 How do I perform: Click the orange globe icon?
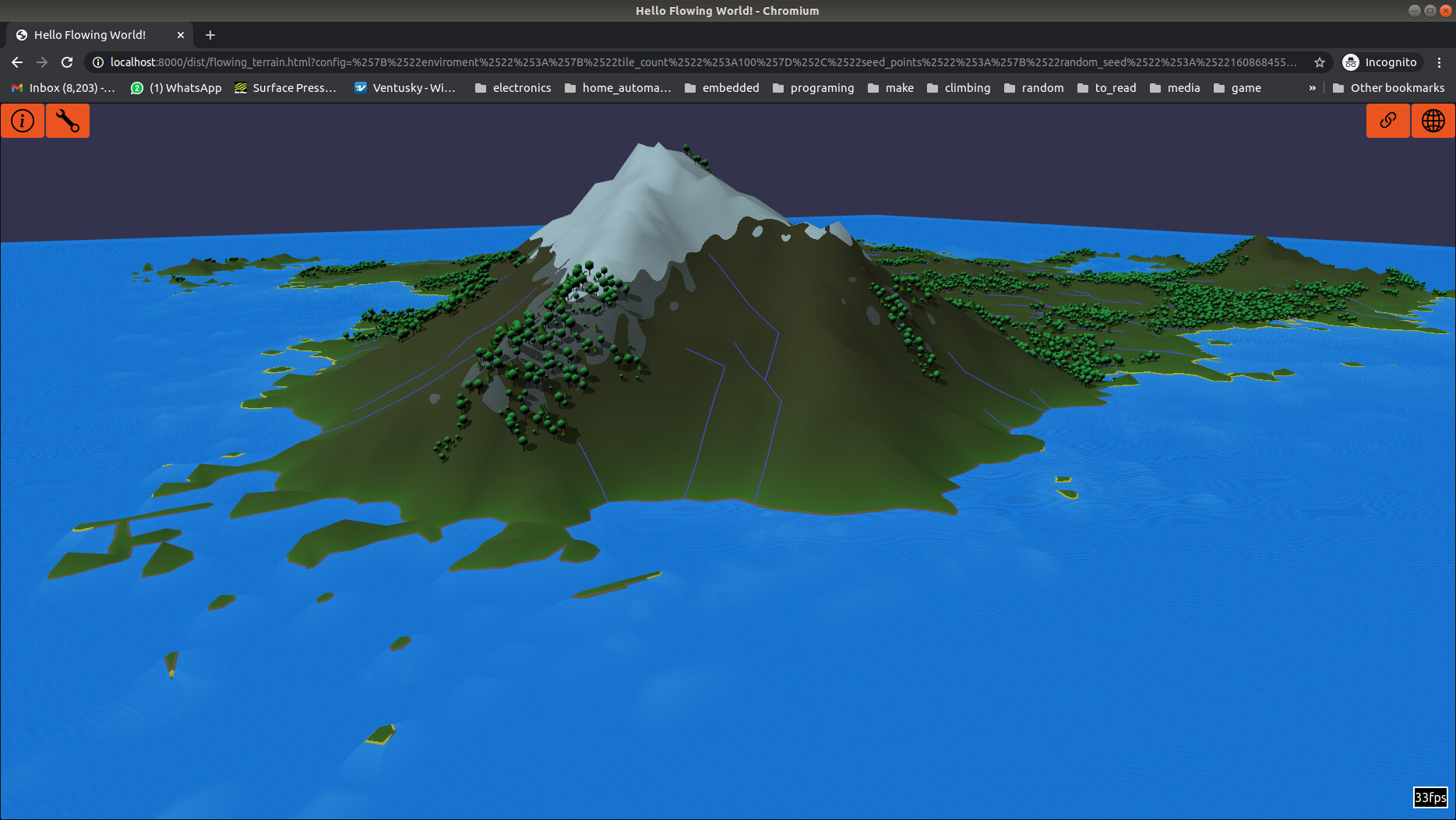pos(1433,121)
